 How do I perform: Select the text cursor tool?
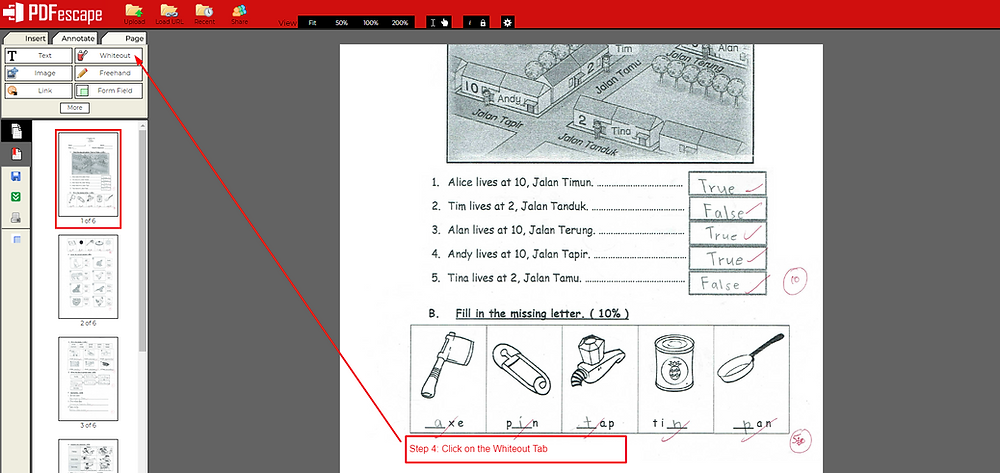433,22
